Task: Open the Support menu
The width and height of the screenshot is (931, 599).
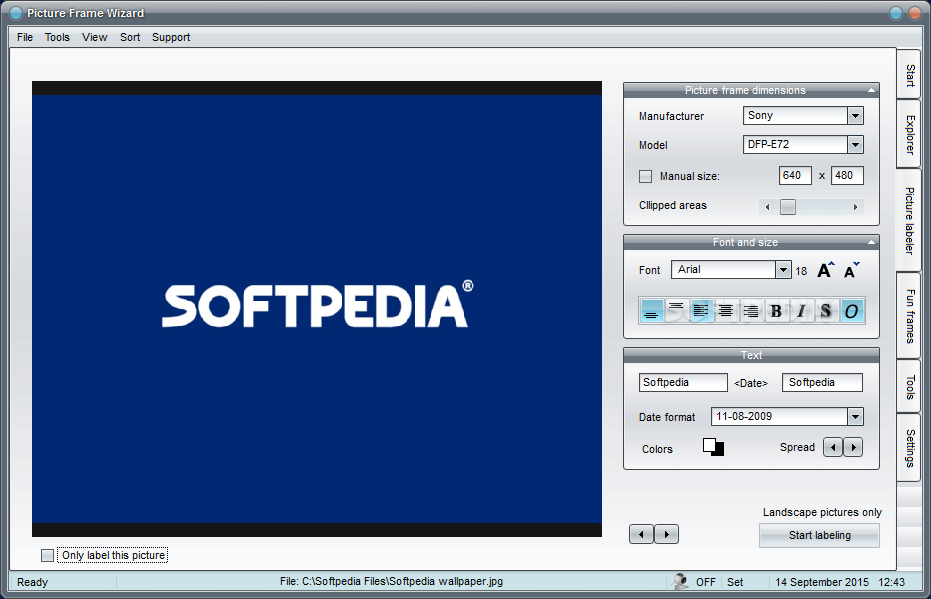Action: [x=171, y=37]
